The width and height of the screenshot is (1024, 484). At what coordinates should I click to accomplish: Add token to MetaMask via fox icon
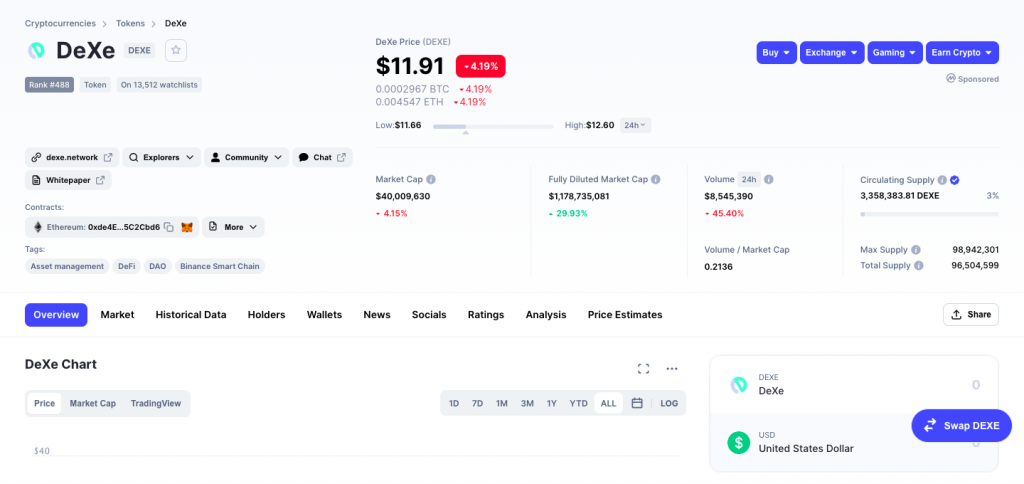[x=187, y=227]
